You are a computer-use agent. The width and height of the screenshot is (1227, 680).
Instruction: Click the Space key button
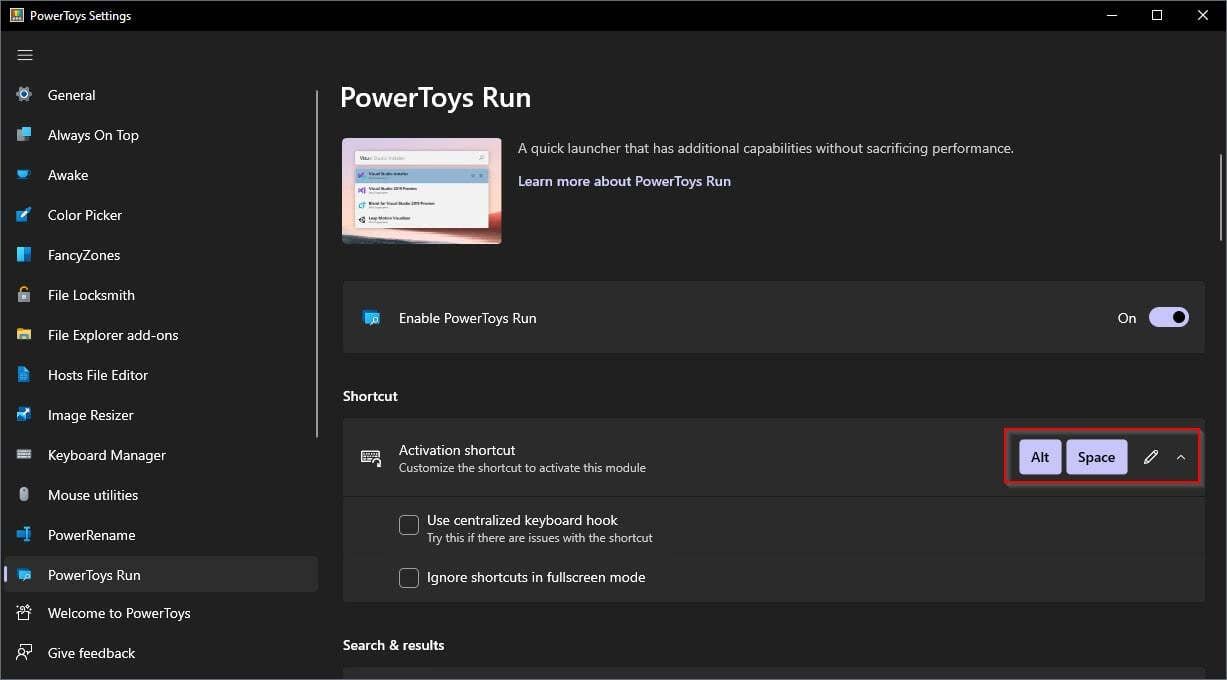coord(1096,457)
